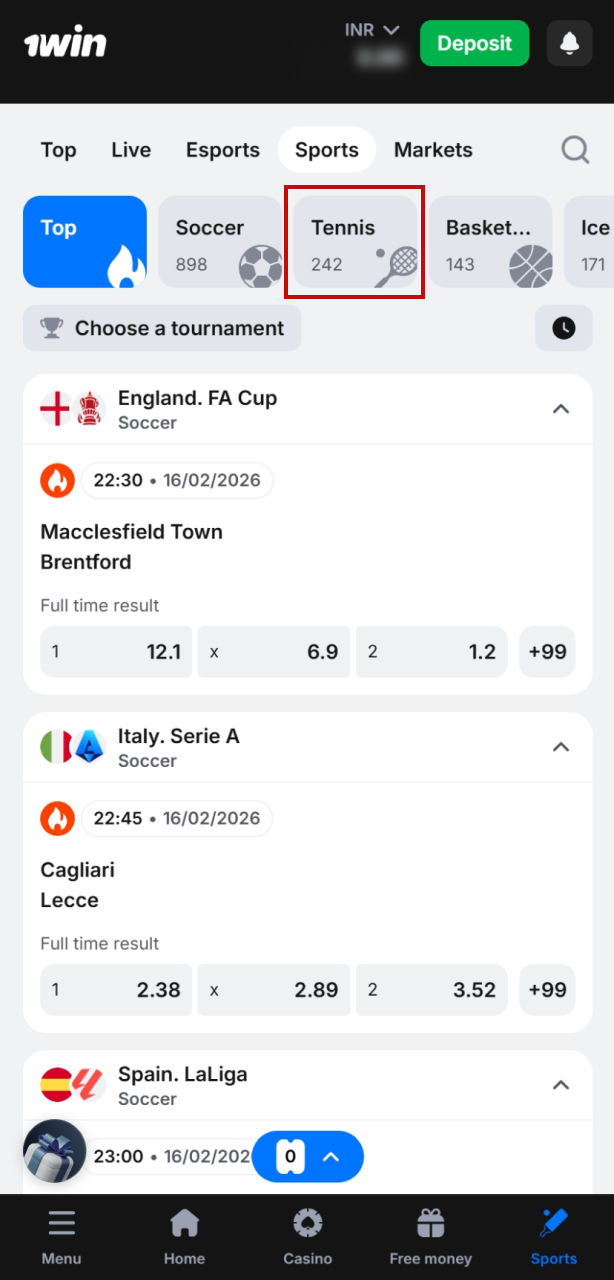
Task: Open the INR currency dropdown
Action: (371, 30)
